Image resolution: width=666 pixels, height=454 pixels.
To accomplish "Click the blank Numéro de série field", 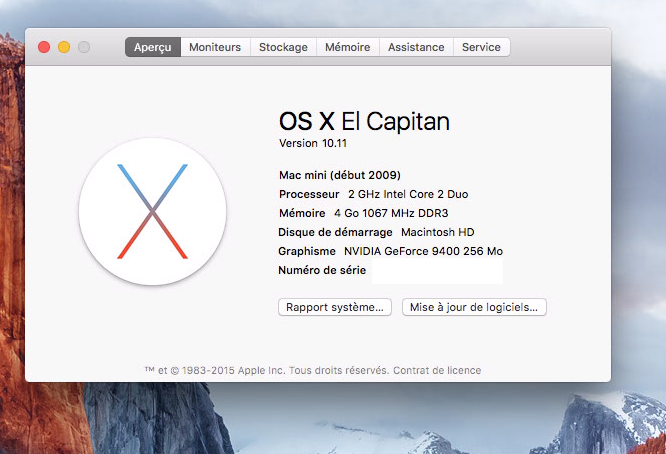I will coord(436,271).
